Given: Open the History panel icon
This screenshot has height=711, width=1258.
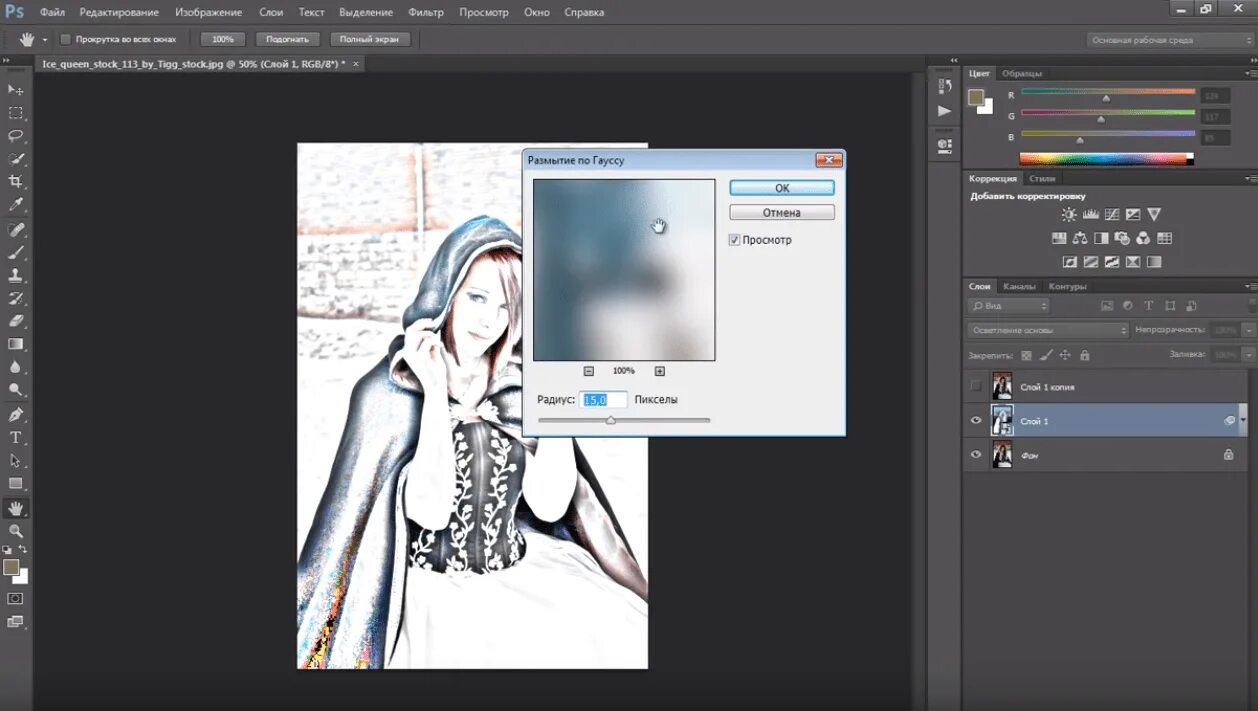Looking at the screenshot, I should pyautogui.click(x=945, y=86).
